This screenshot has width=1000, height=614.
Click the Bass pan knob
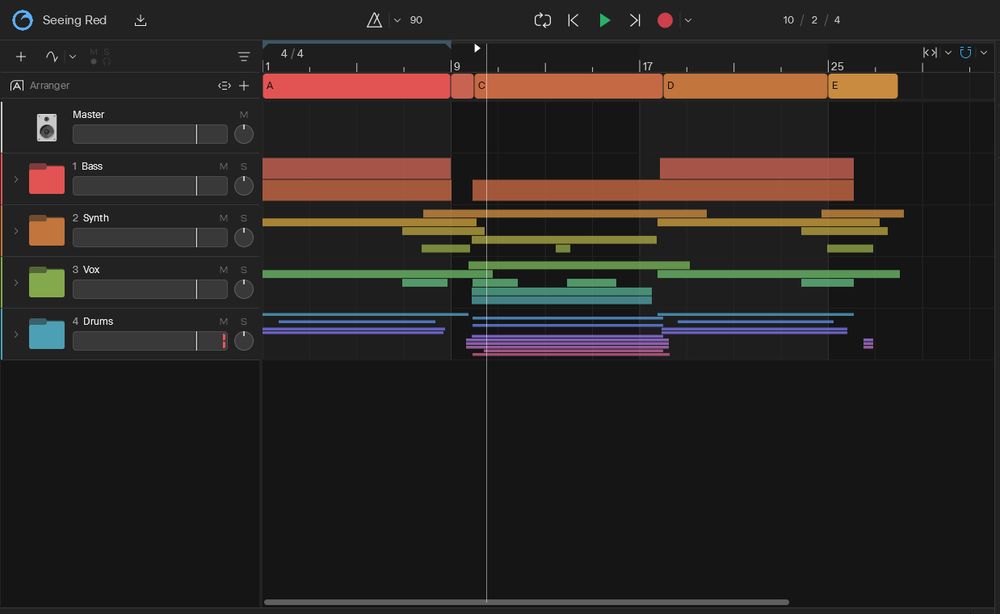click(x=244, y=186)
